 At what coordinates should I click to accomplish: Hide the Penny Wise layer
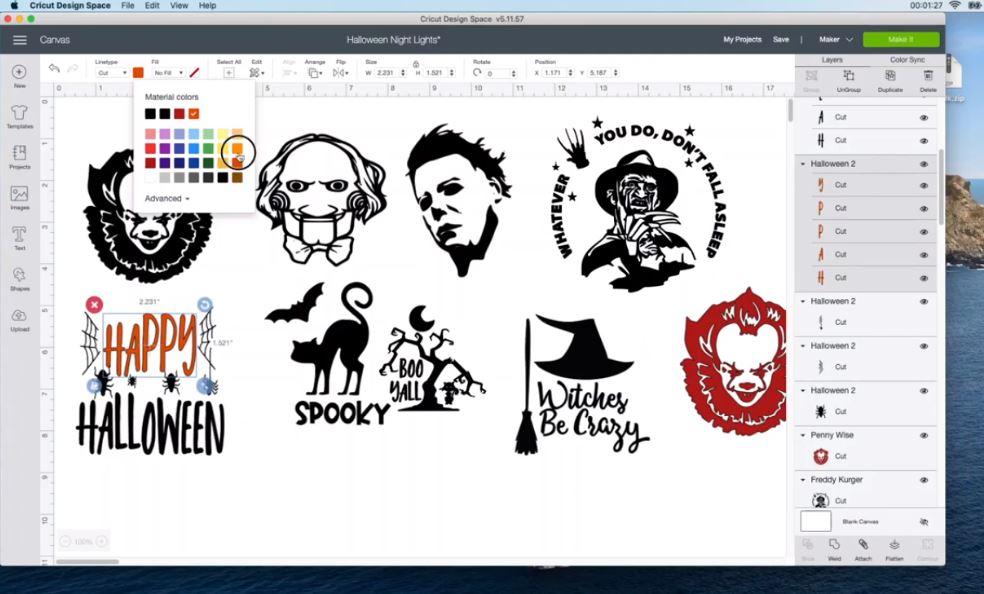924,435
